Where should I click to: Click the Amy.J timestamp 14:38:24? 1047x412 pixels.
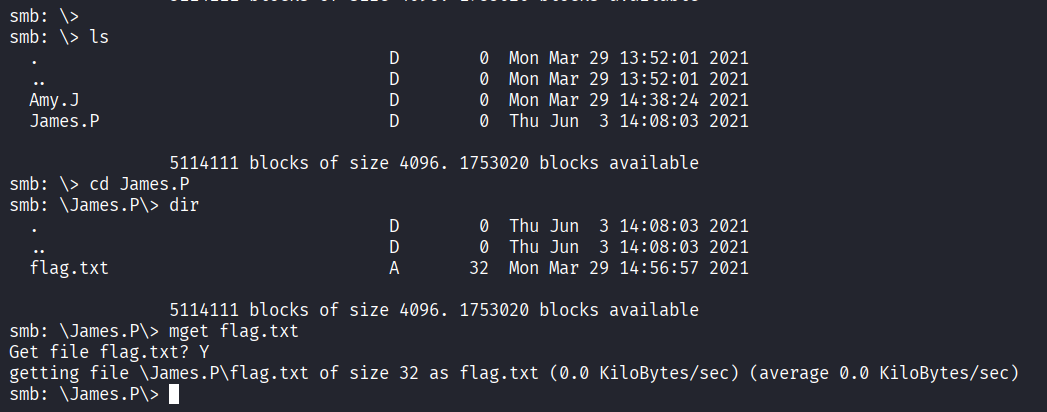click(657, 100)
